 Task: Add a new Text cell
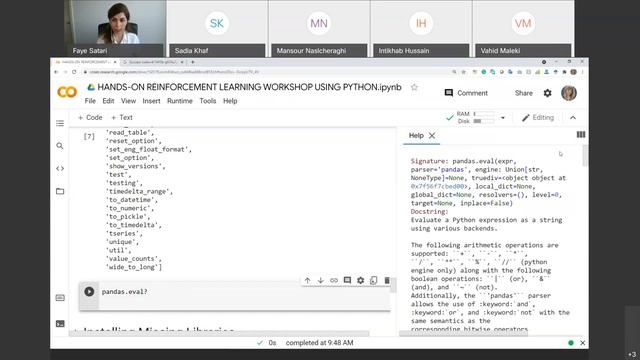122,118
